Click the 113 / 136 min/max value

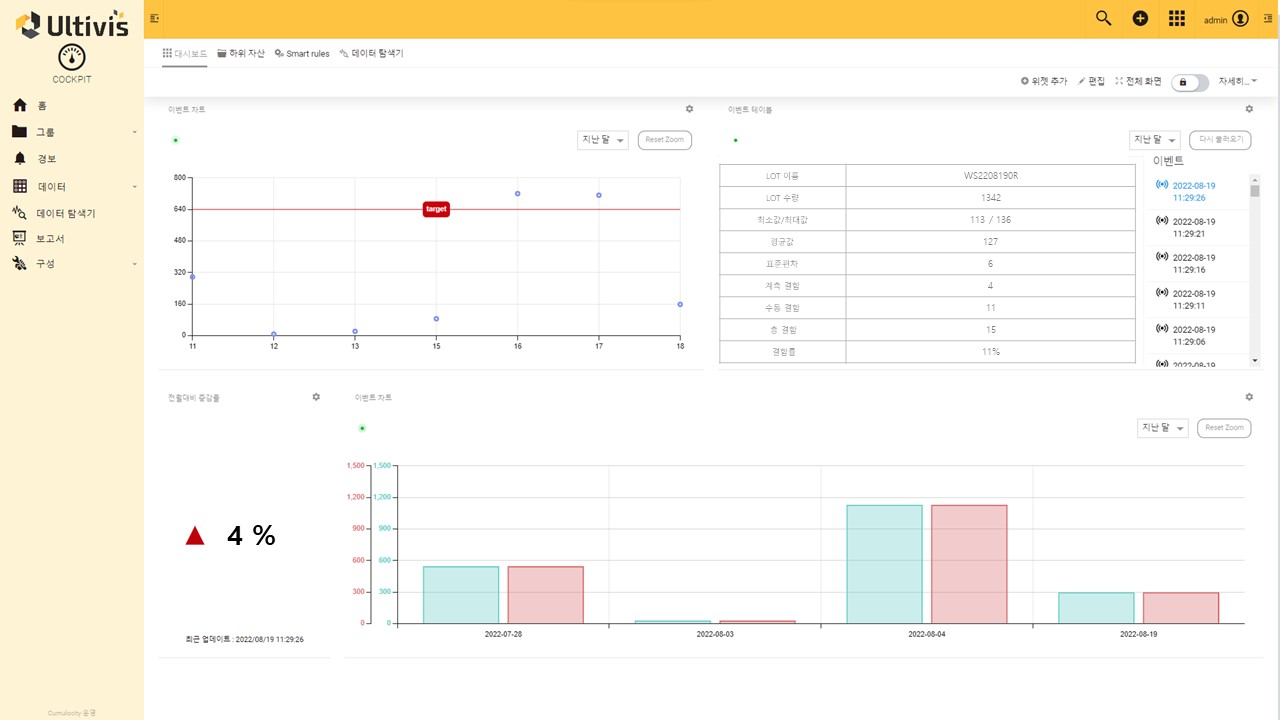click(990, 220)
